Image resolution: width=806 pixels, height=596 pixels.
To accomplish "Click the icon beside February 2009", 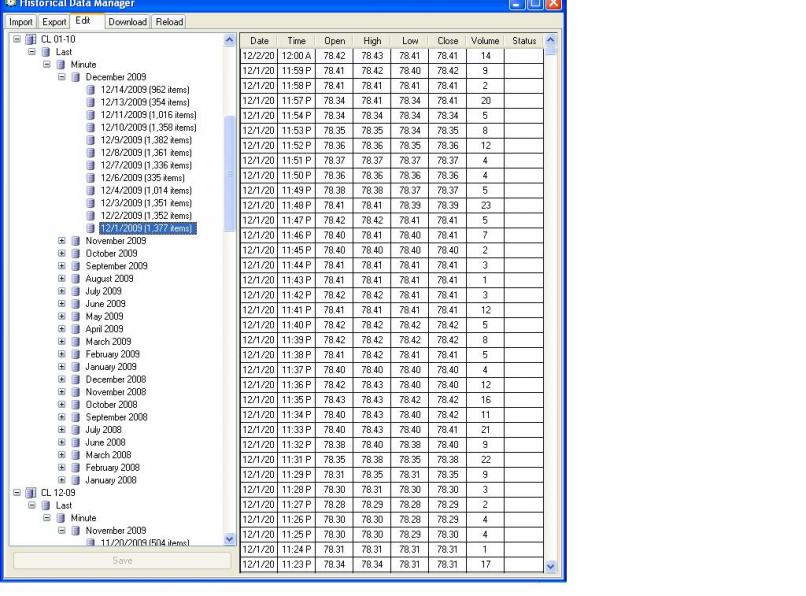I will [x=76, y=354].
